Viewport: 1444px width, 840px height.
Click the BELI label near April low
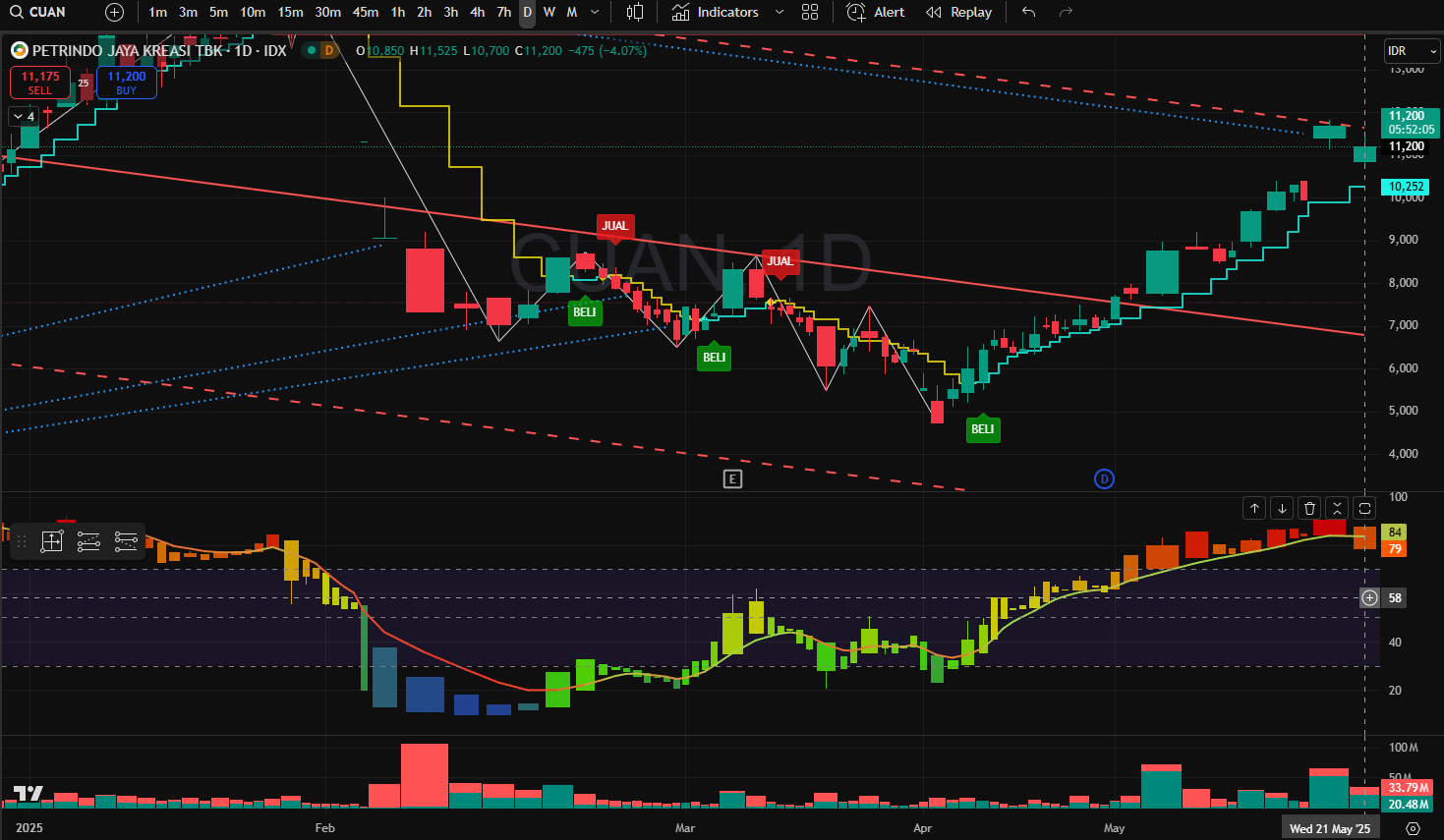point(983,428)
